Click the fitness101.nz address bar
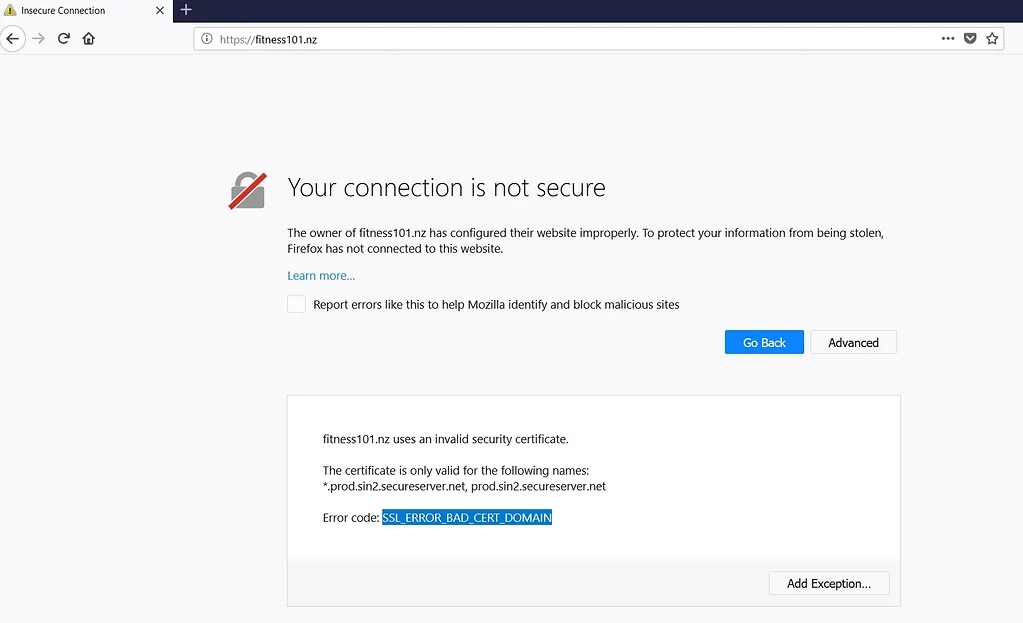Image resolution: width=1023 pixels, height=623 pixels. click(x=560, y=39)
